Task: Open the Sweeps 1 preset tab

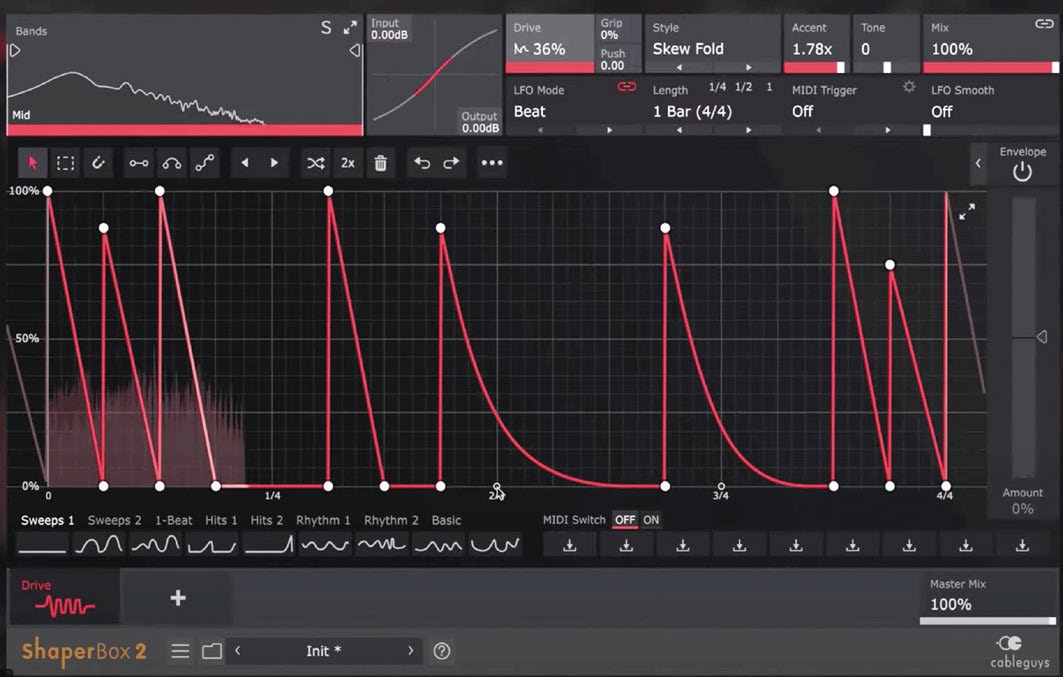Action: click(x=47, y=520)
